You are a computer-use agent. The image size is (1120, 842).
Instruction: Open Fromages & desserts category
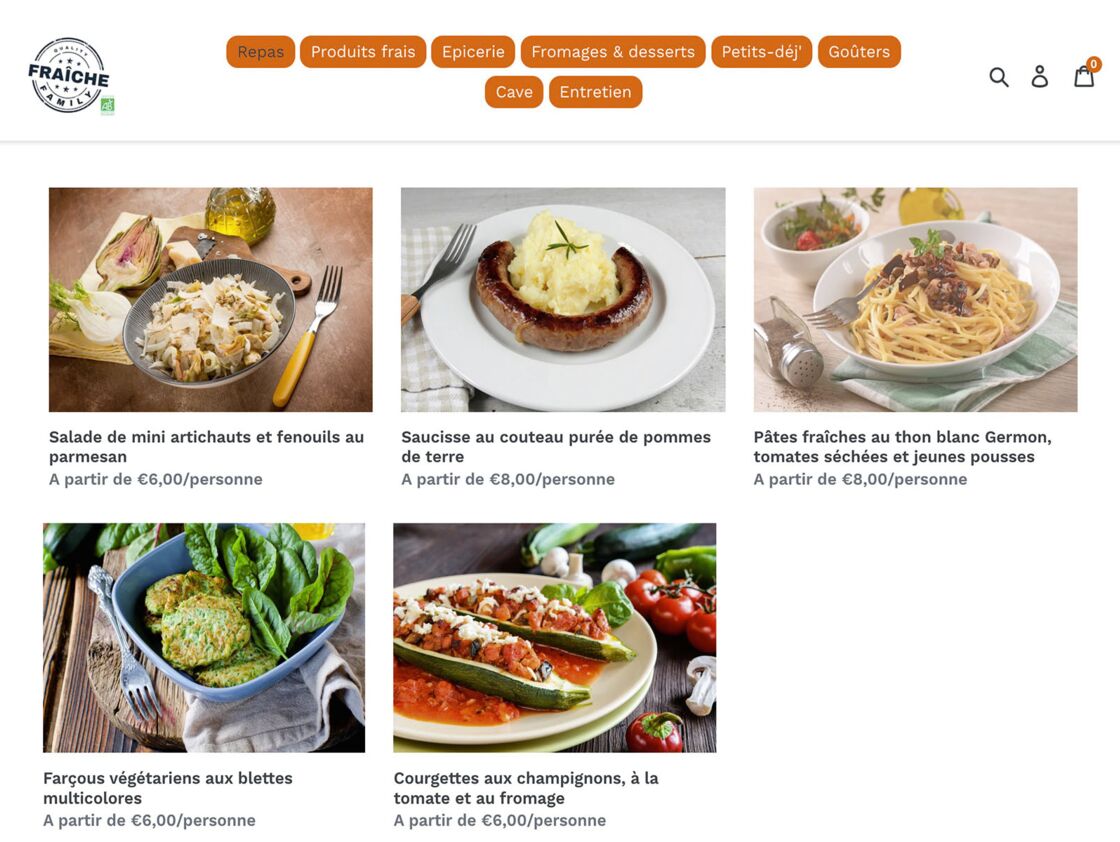(x=613, y=52)
